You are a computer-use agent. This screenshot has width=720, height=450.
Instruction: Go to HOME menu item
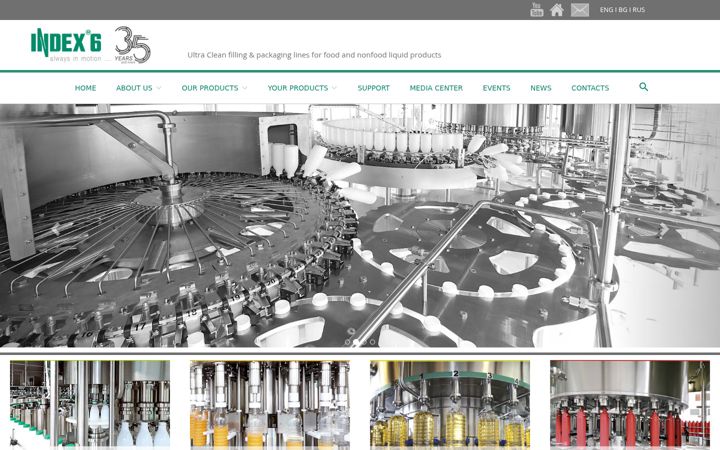click(85, 88)
